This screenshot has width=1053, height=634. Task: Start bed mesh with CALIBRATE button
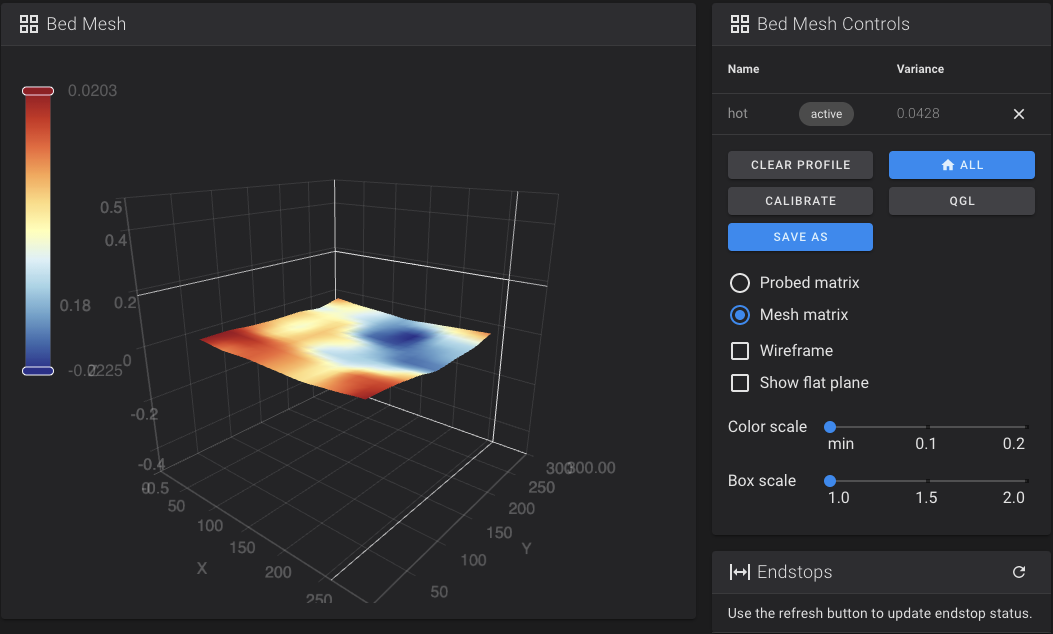800,201
